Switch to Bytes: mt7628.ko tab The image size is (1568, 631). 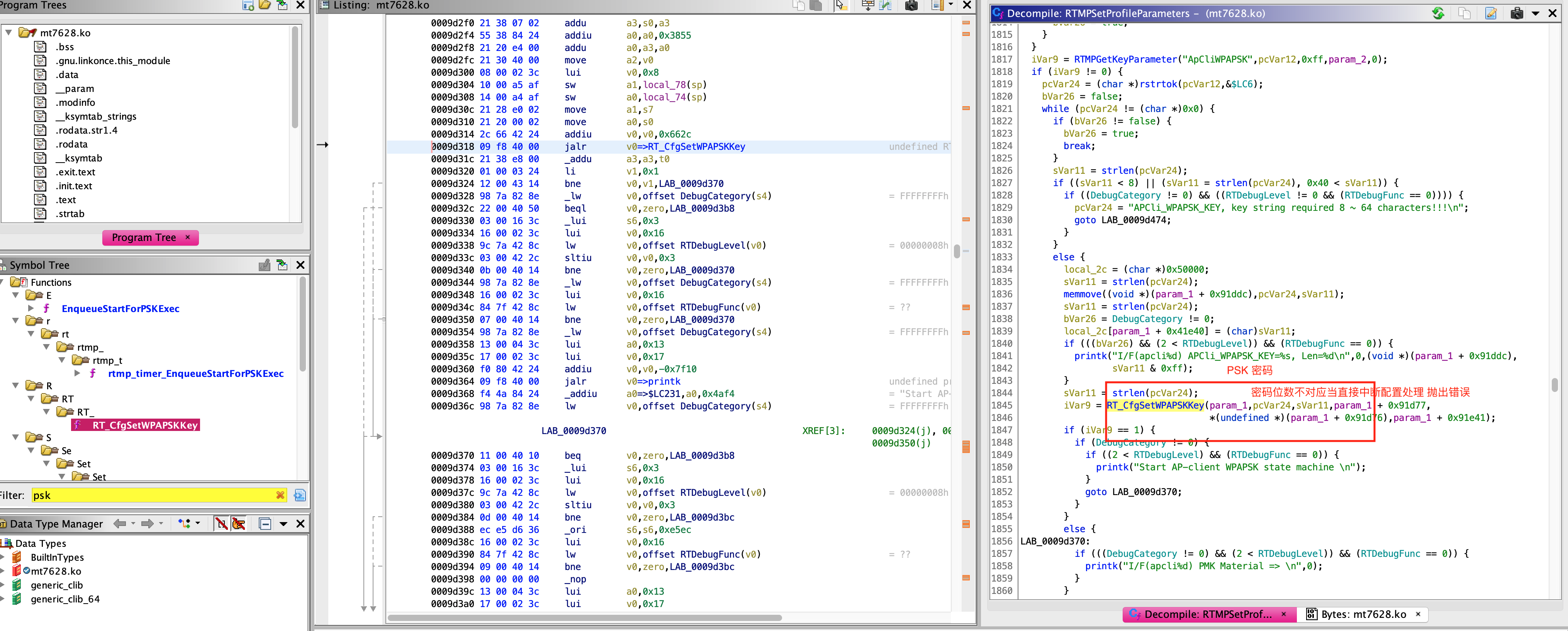(1363, 614)
